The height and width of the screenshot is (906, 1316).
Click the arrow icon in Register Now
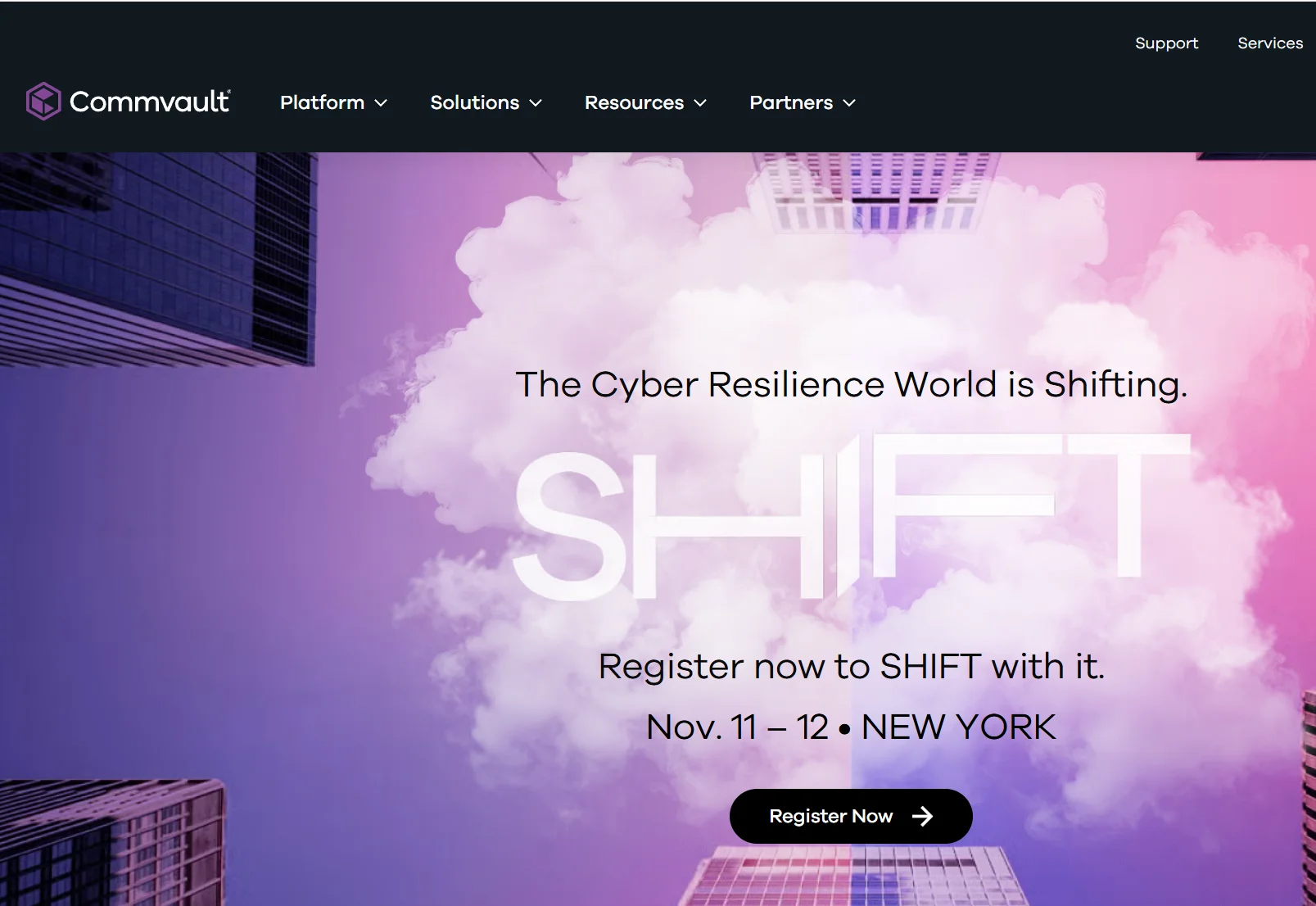[x=923, y=816]
